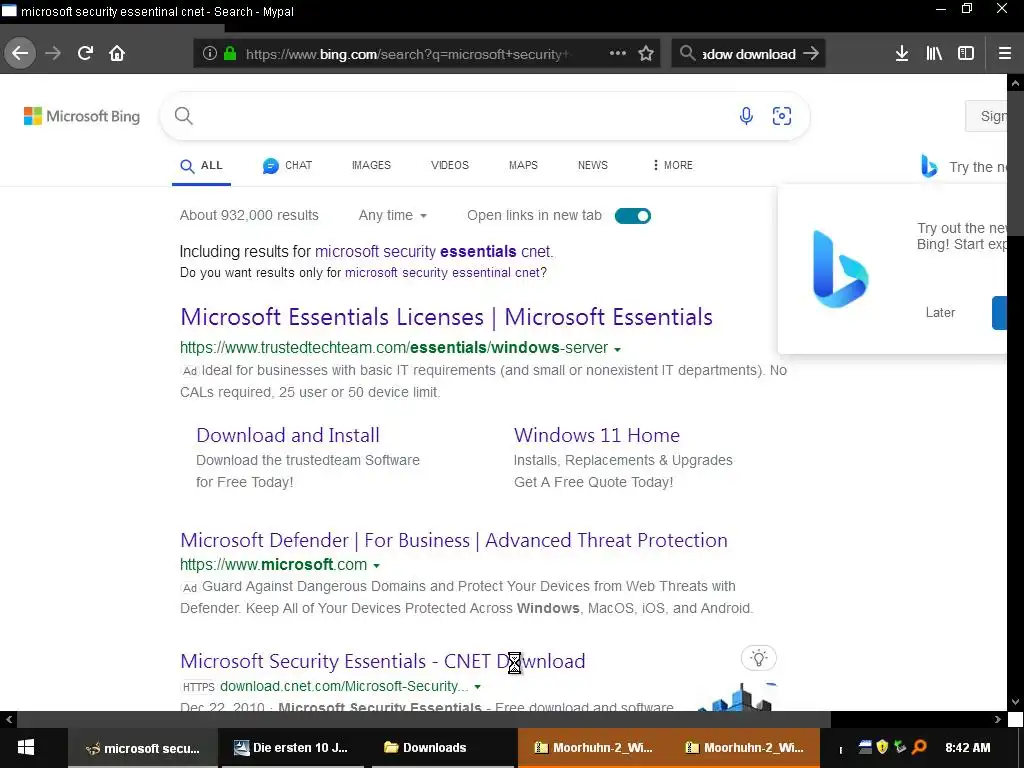Open page actions three-dot menu in address bar
The image size is (1024, 768).
click(x=618, y=53)
